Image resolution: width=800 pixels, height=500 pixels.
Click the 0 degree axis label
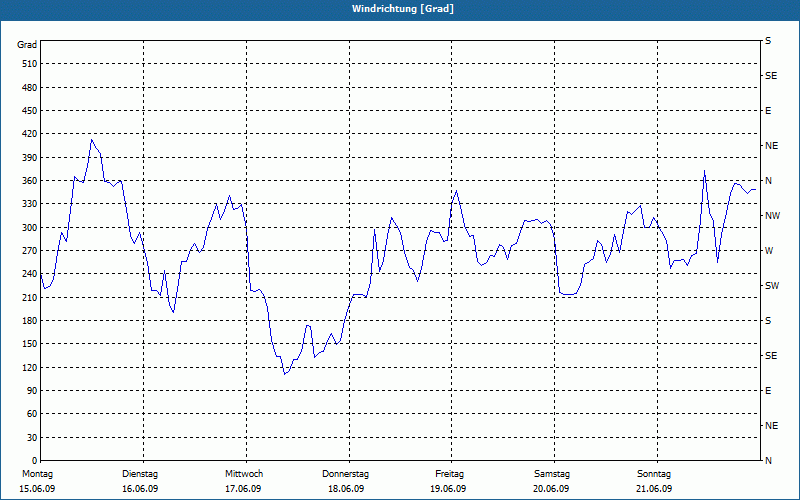pyautogui.click(x=34, y=461)
